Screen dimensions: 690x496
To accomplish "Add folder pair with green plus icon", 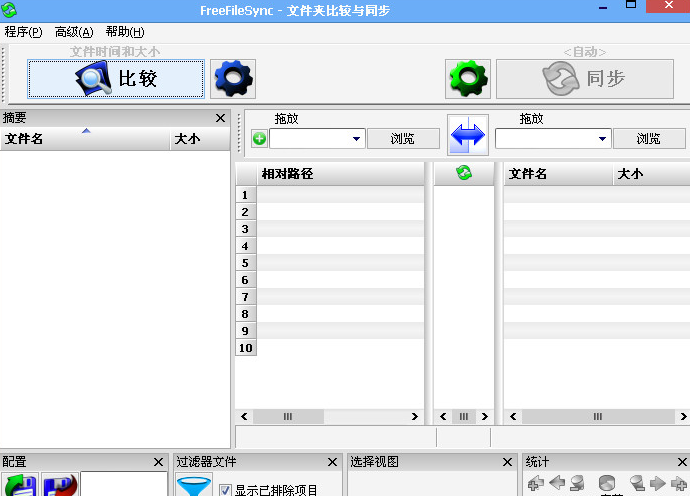I will (x=260, y=139).
